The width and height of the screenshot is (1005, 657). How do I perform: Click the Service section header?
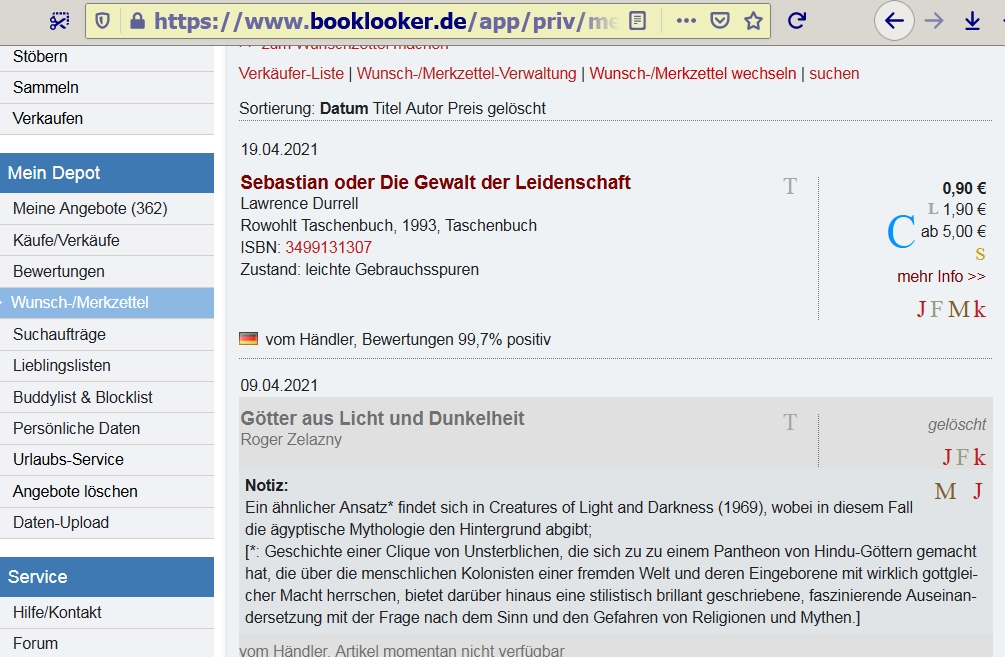coord(107,577)
